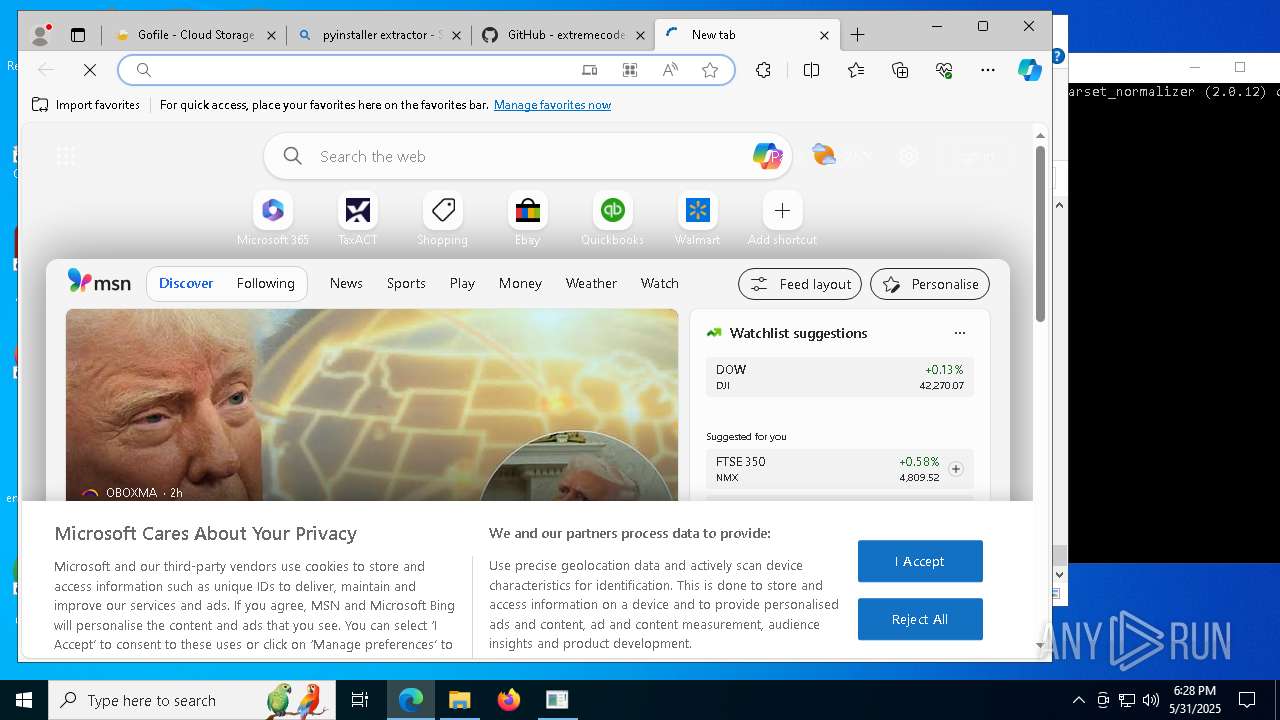Switch to Gofile Cloud Storage tab

point(197,35)
